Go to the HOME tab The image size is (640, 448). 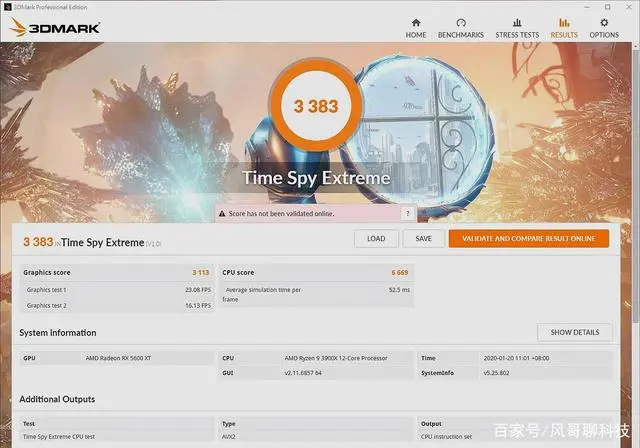click(416, 29)
